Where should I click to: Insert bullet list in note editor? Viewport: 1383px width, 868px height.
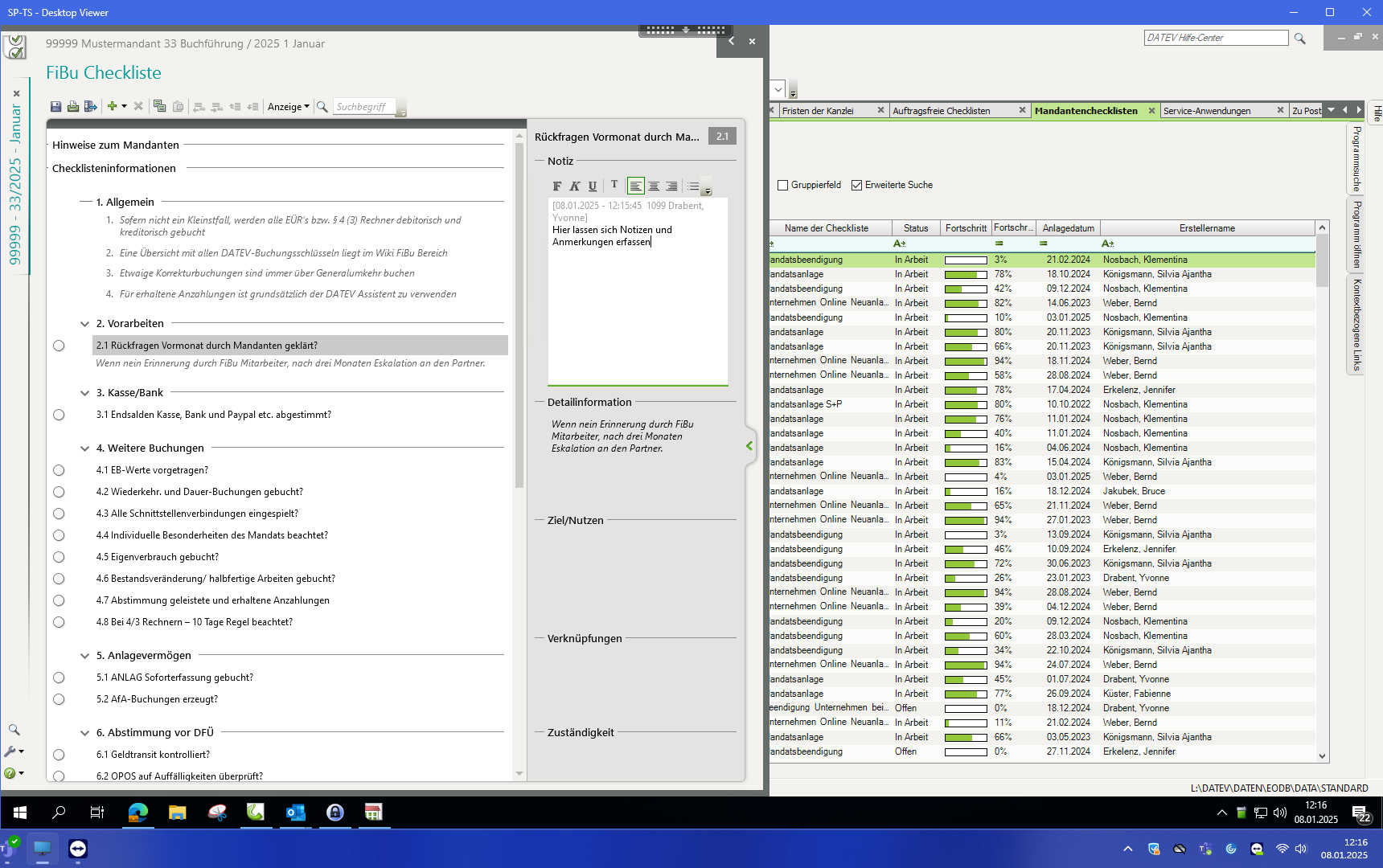pos(693,186)
